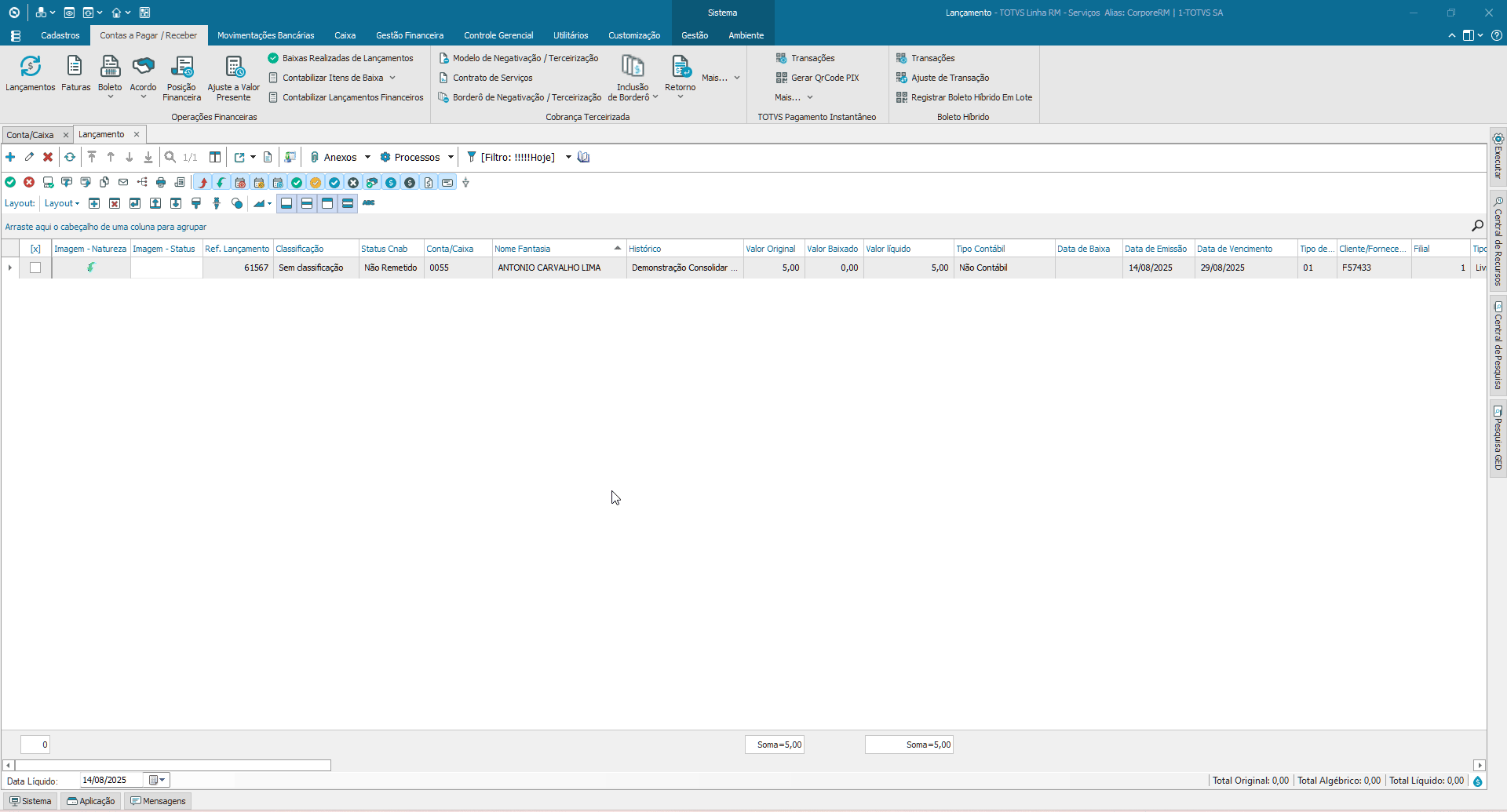The image size is (1507, 812).
Task: Open Faturas from the ribbon
Action: coord(75,74)
